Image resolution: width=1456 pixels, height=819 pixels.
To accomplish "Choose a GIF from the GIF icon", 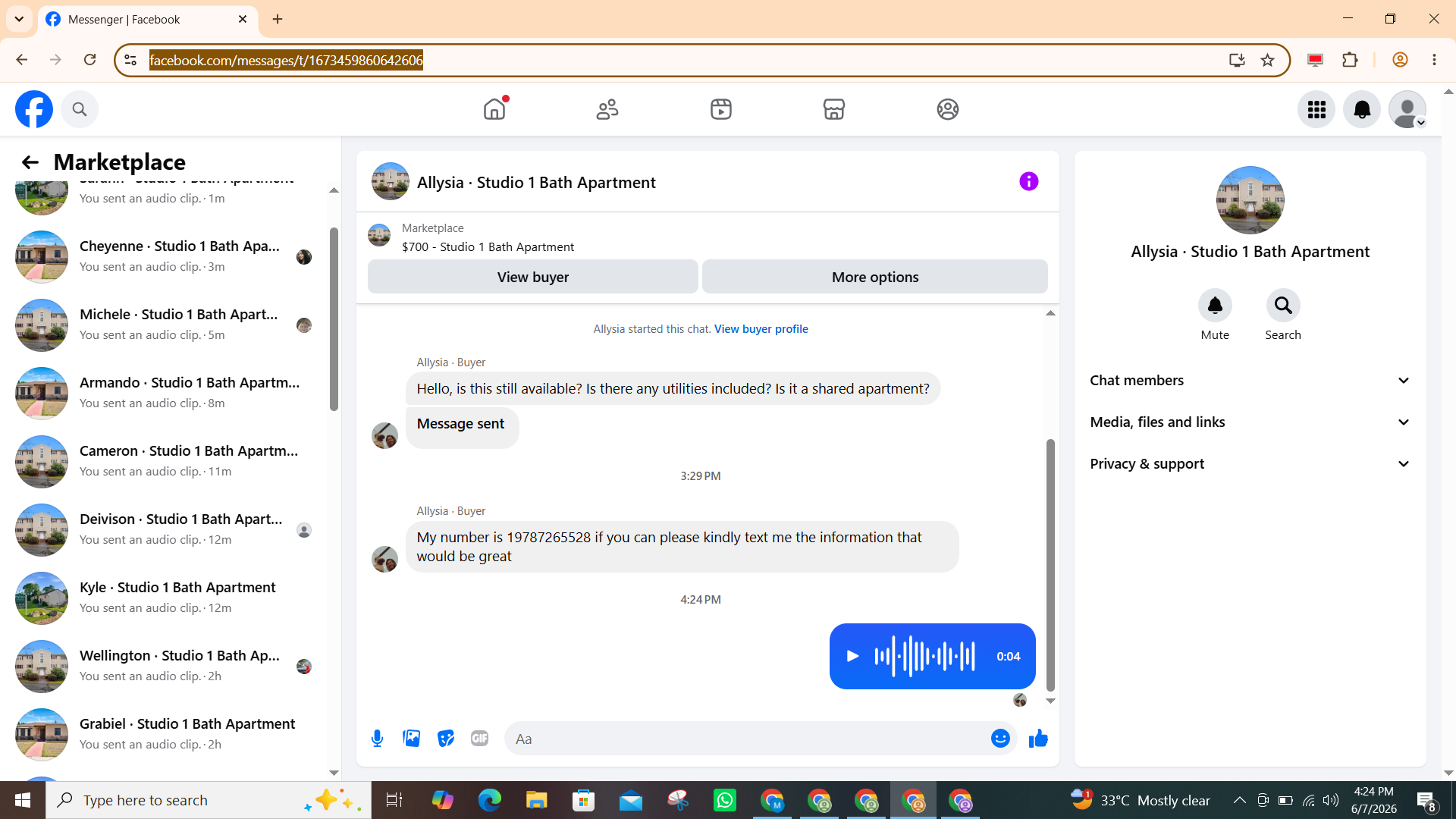I will [x=479, y=738].
